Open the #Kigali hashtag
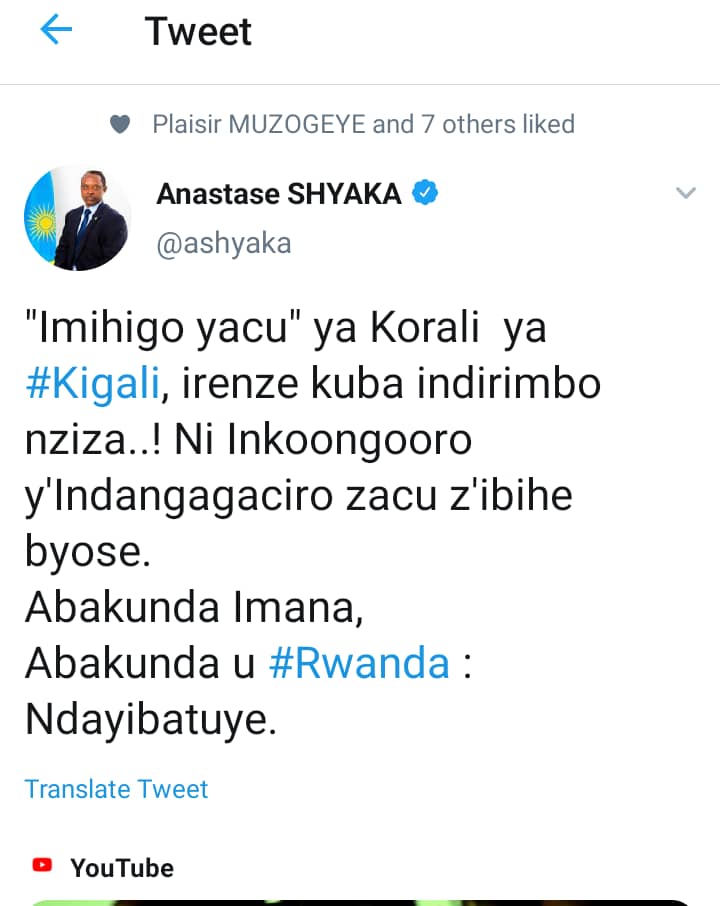 [x=93, y=384]
